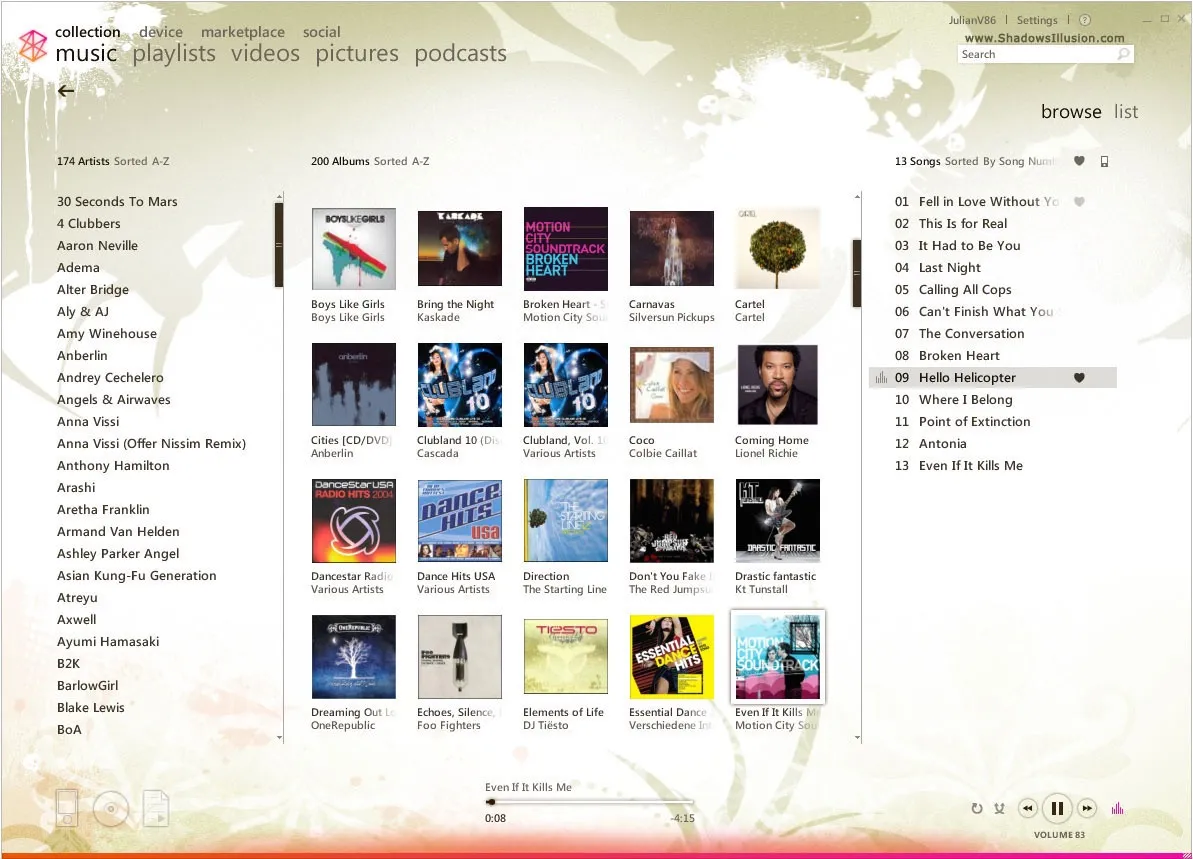Click the pink equalizer visualization icon
This screenshot has width=1193, height=859.
pyautogui.click(x=1117, y=807)
